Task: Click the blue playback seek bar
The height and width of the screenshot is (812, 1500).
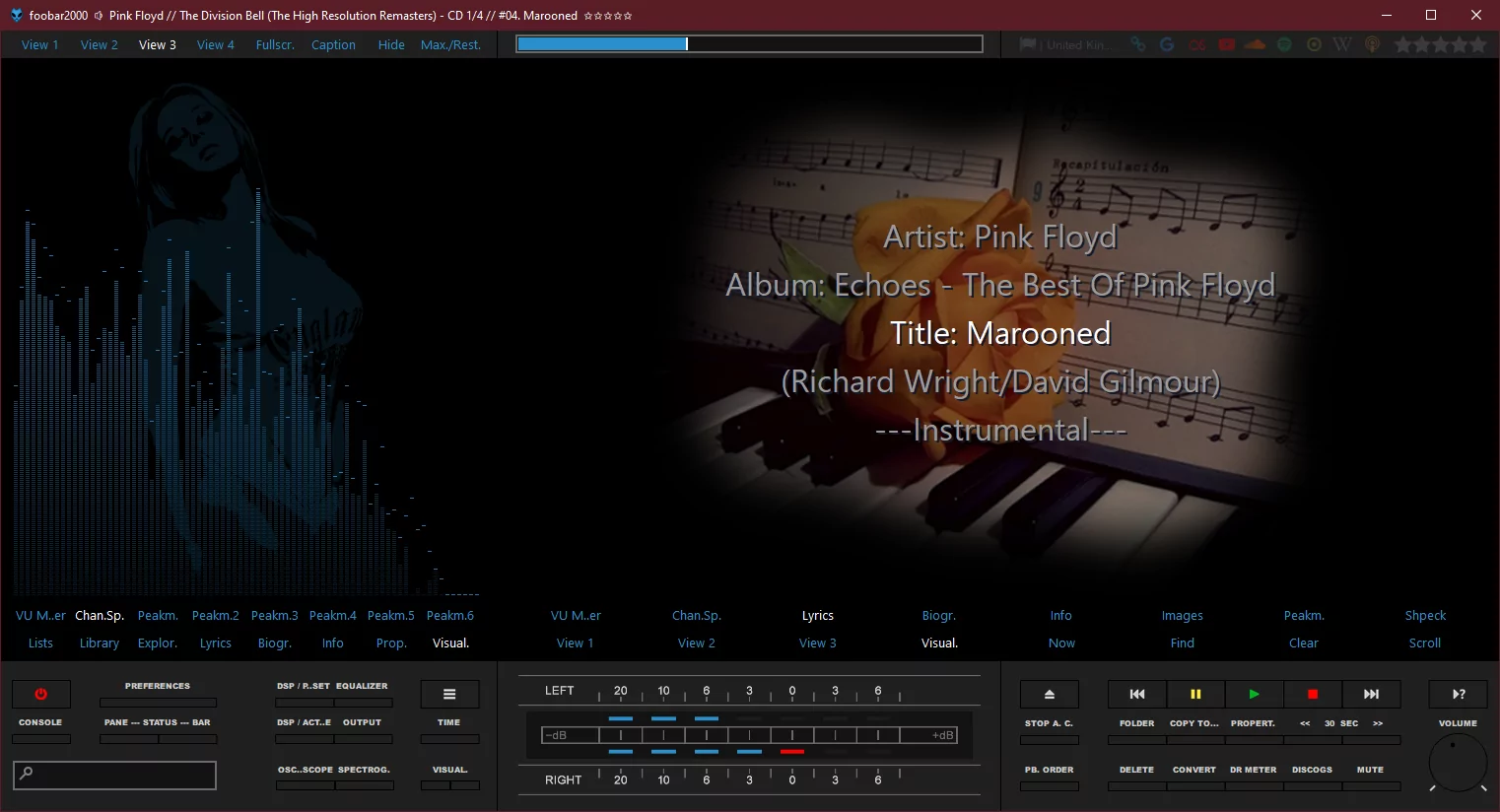Action: coord(749,43)
